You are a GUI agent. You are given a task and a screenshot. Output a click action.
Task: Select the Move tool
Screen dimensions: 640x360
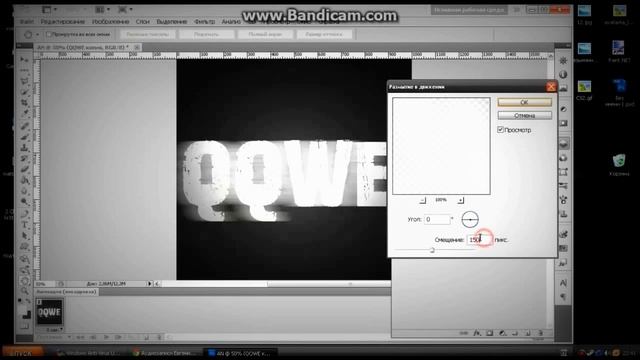click(24, 60)
